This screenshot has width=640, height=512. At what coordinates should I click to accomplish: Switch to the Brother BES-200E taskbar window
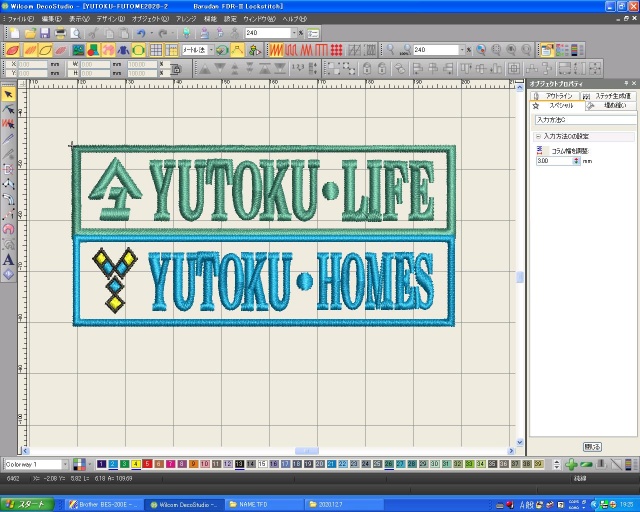(104, 505)
